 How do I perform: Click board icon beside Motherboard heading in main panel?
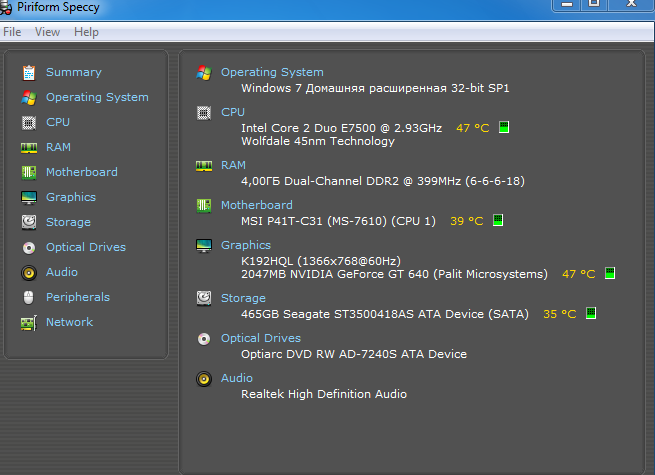[204, 206]
